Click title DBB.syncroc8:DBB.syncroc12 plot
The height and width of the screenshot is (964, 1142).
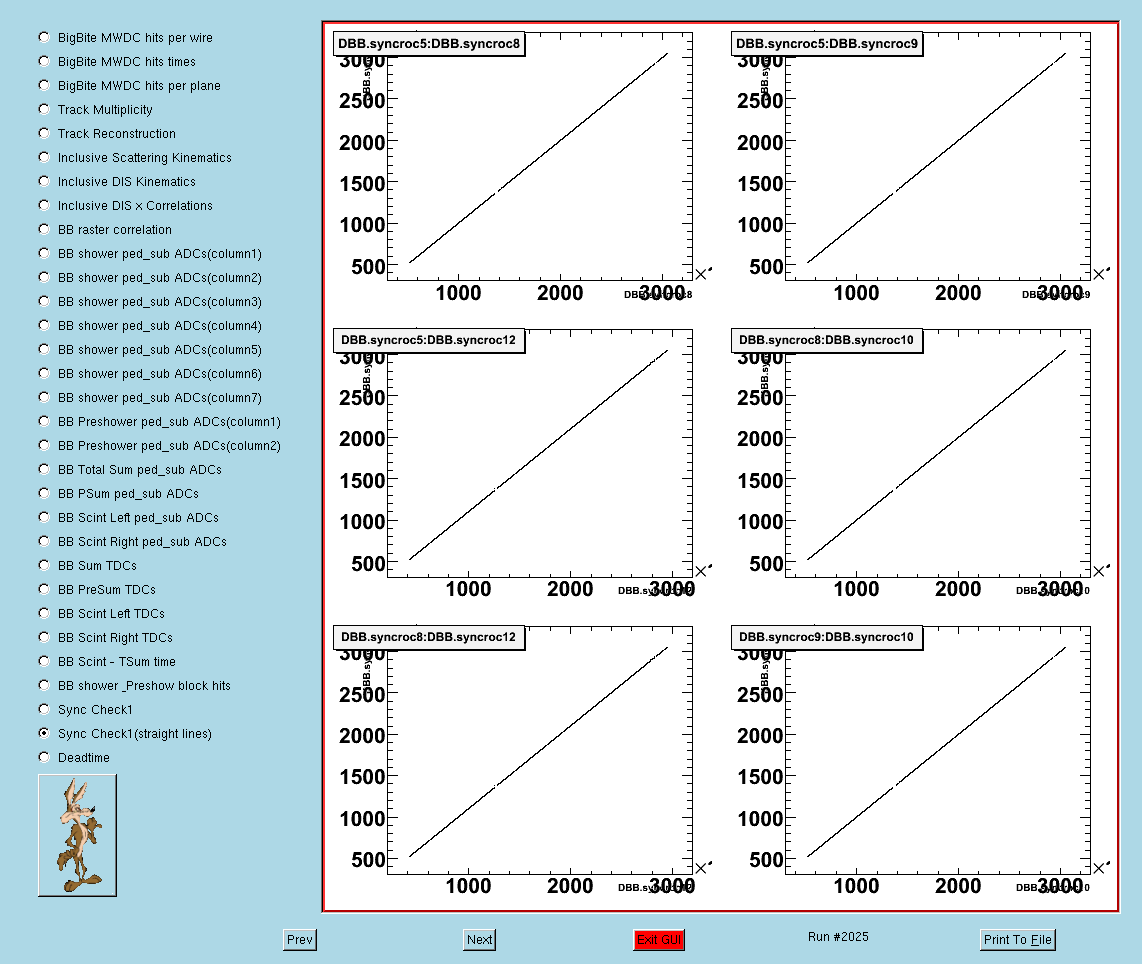tap(429, 637)
